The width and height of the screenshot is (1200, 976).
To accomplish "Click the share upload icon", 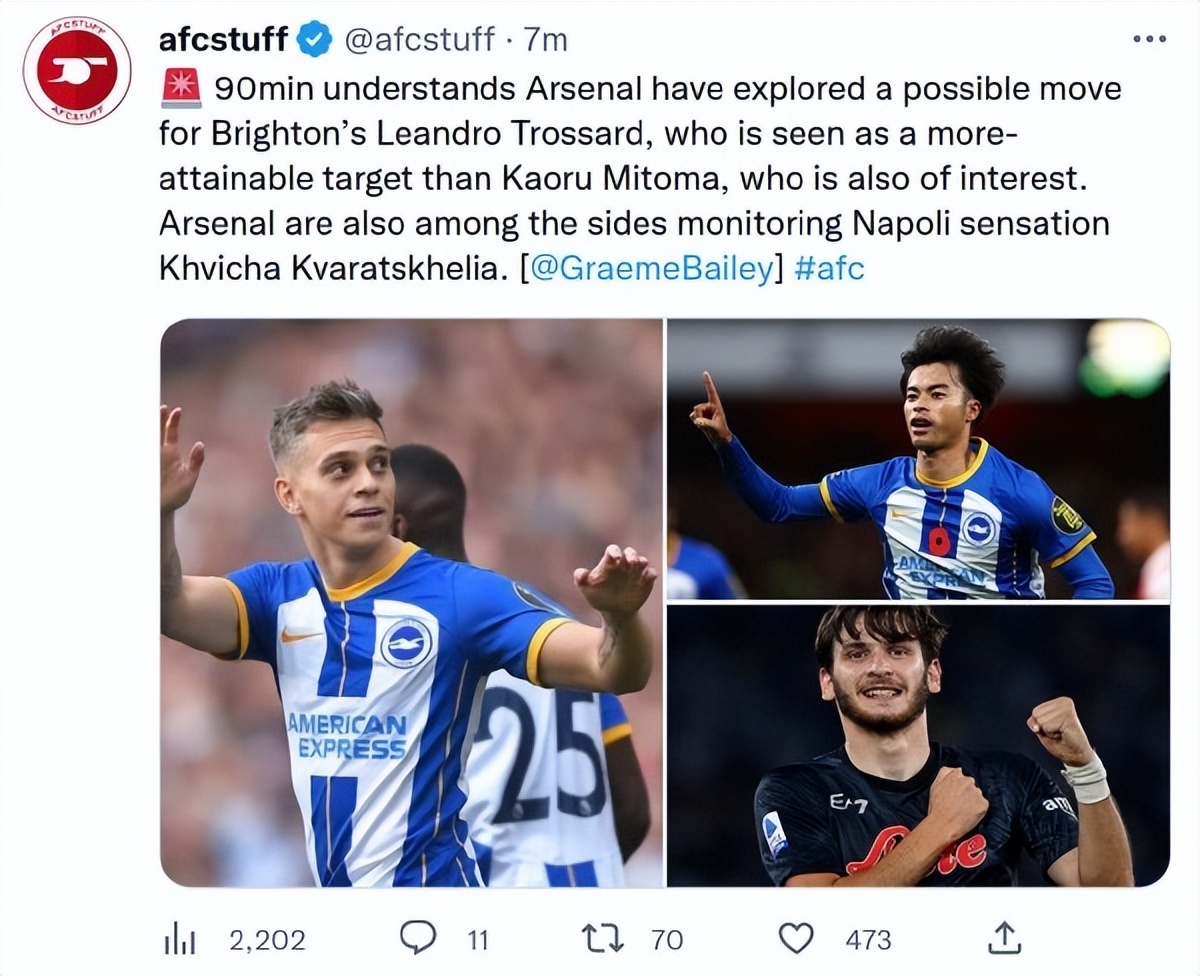I will click(x=1005, y=938).
